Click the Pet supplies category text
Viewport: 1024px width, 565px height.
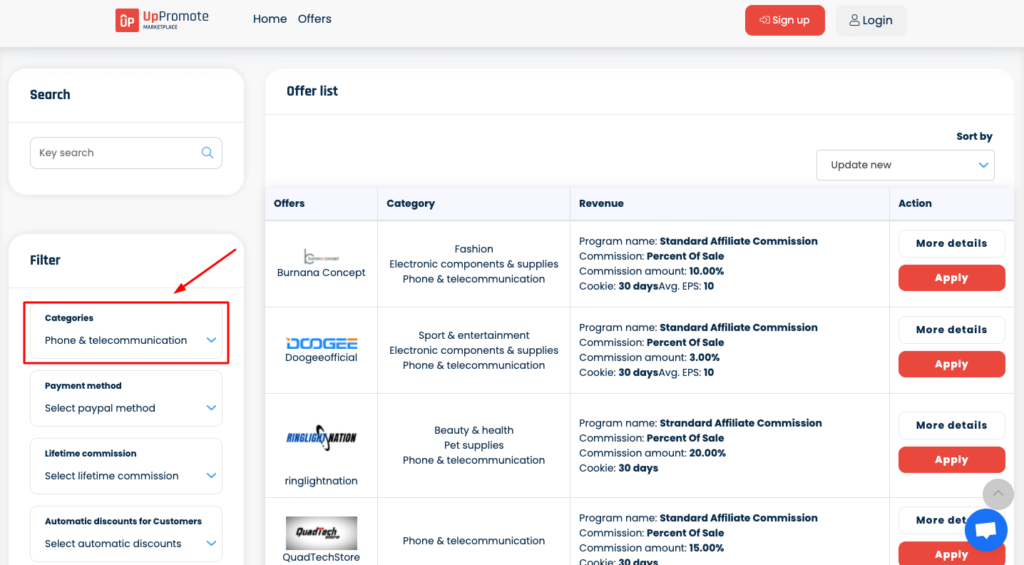474,445
